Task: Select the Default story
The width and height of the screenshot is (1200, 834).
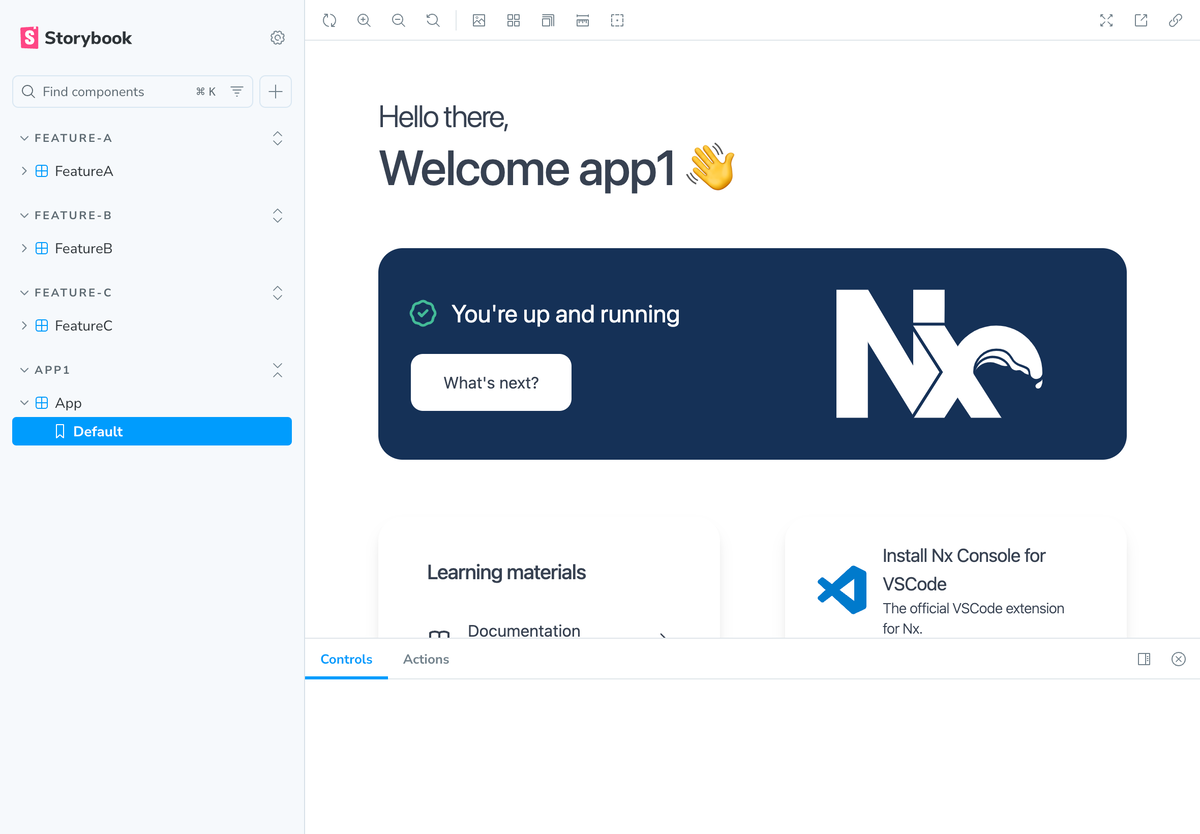Action: (x=152, y=431)
